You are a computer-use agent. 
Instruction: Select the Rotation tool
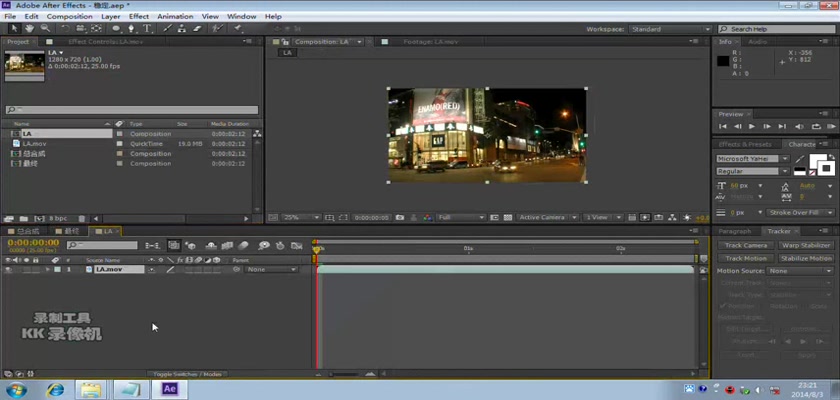(x=65, y=28)
